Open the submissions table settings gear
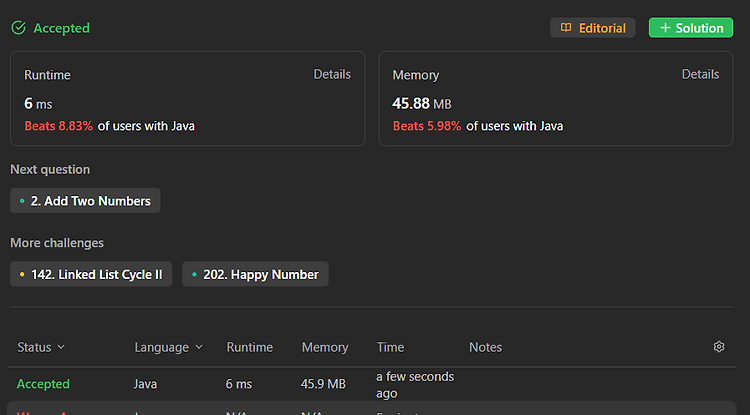 (719, 347)
